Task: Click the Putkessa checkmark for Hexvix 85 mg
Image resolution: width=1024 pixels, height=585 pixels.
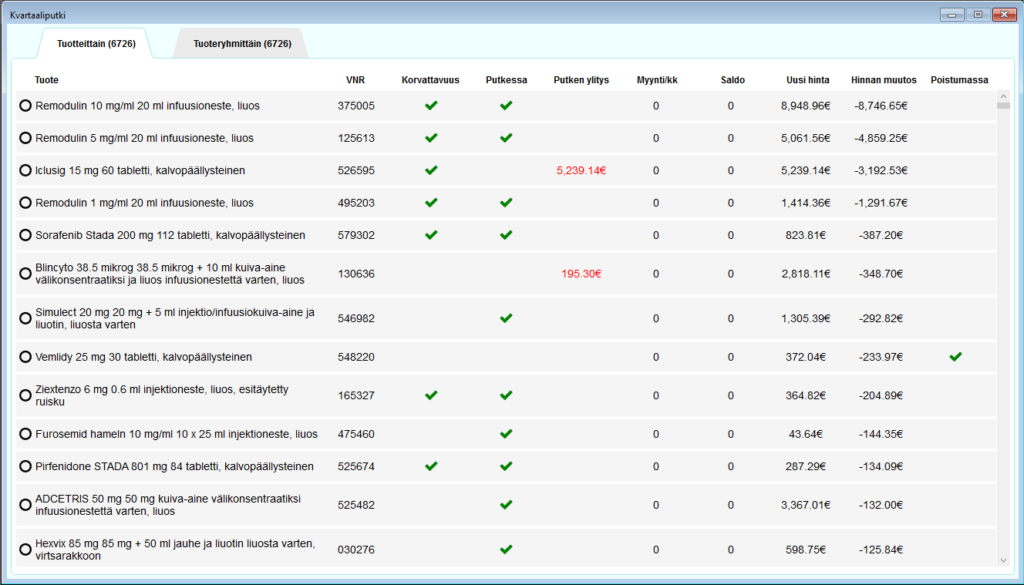Action: (506, 549)
